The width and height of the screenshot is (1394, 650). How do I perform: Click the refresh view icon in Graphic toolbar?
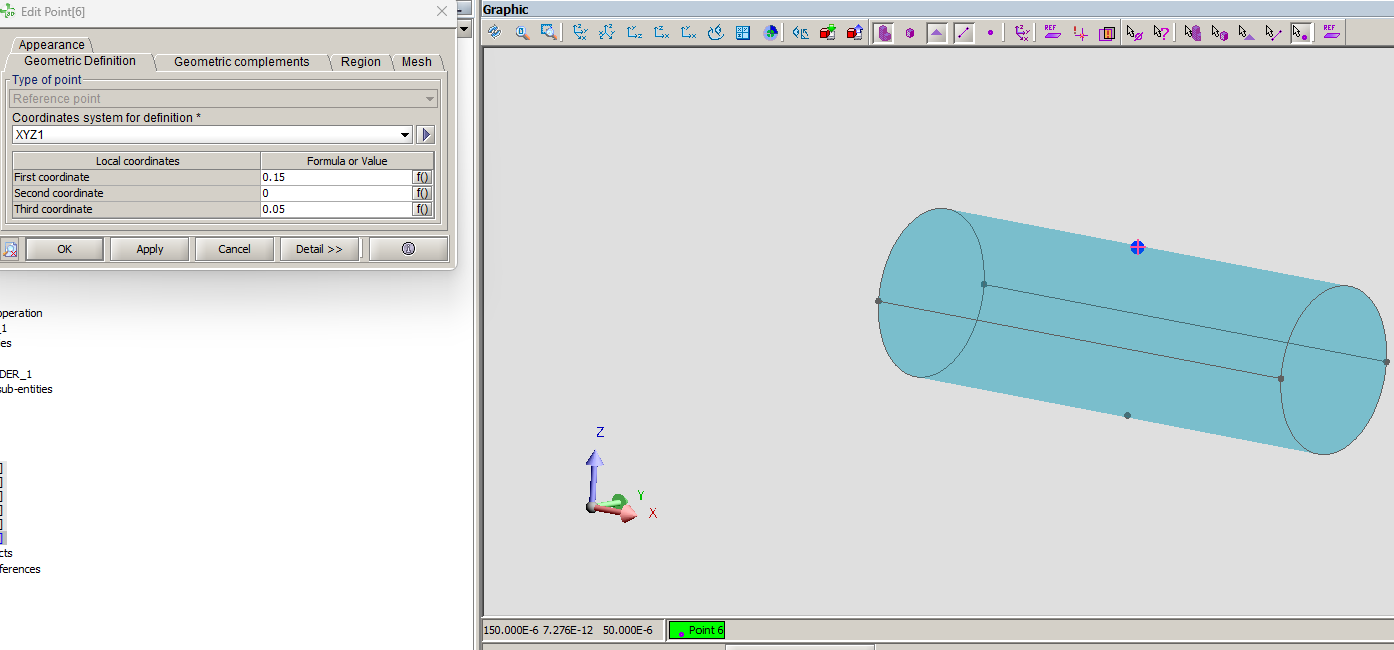495,33
